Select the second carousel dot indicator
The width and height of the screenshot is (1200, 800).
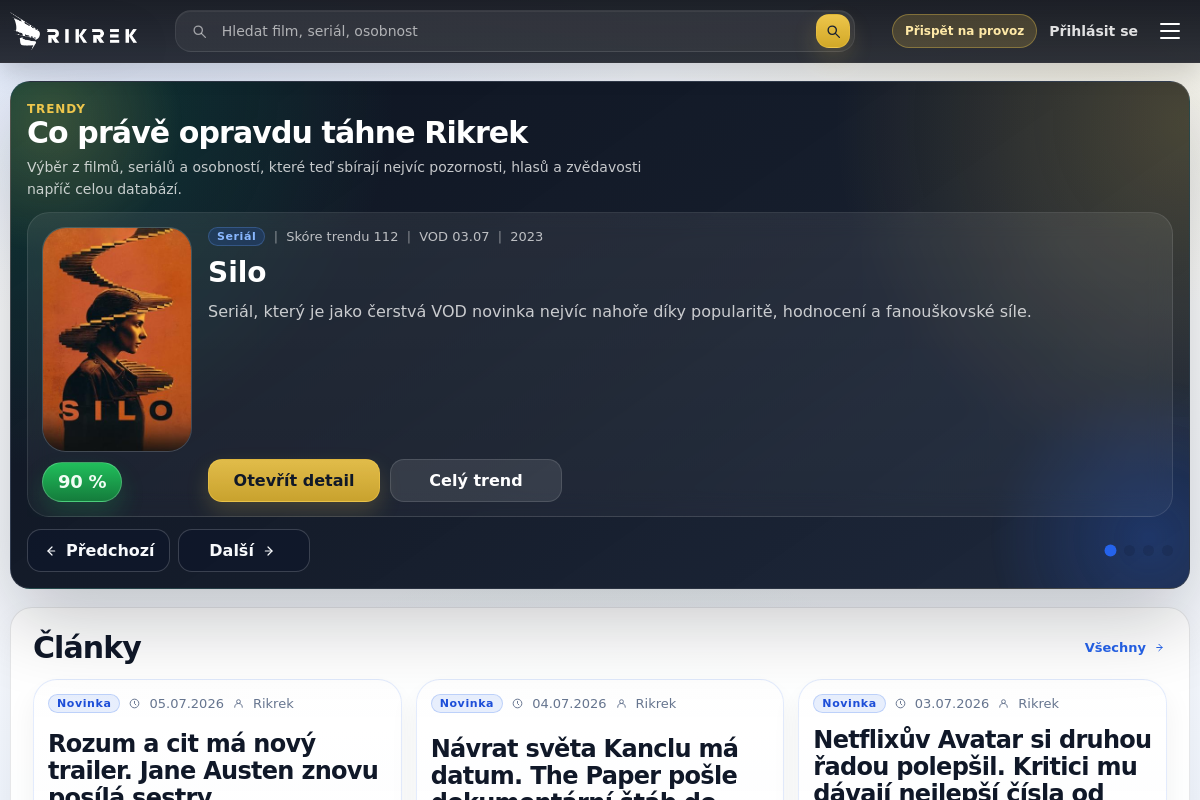click(1130, 550)
